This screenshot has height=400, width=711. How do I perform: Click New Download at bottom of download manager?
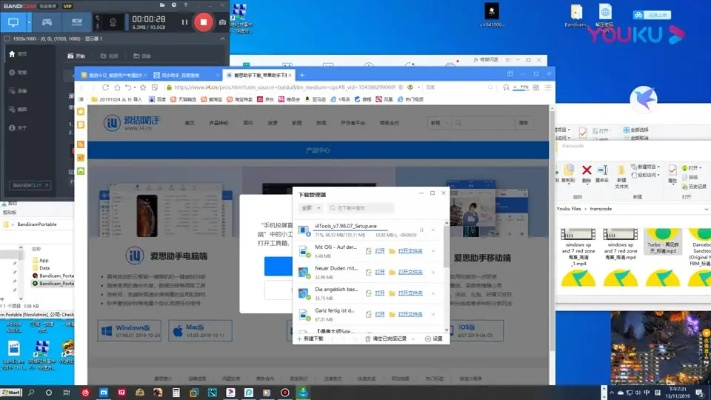(x=310, y=339)
